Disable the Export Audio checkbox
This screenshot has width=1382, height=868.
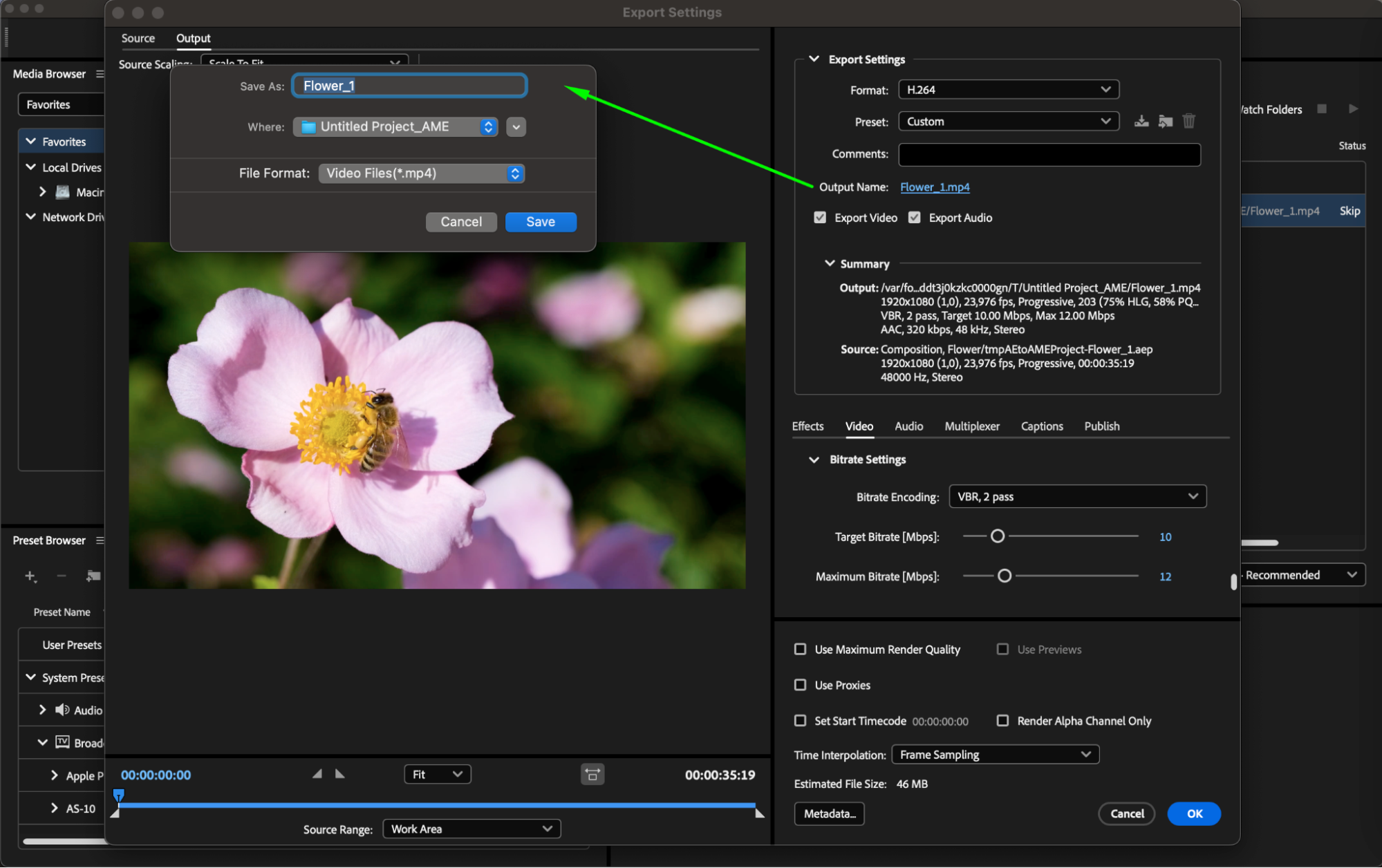[915, 218]
